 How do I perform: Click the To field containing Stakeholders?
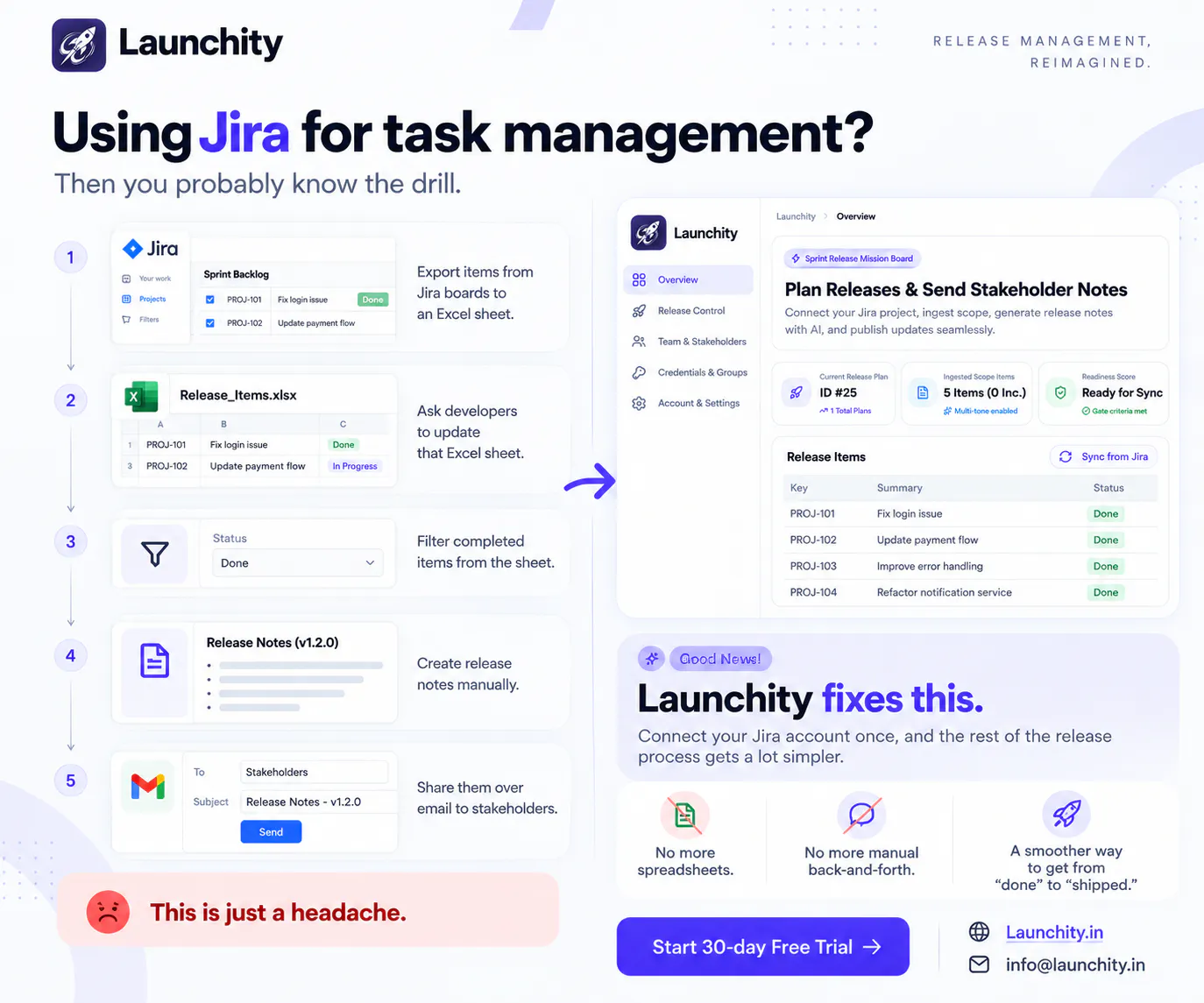click(314, 772)
